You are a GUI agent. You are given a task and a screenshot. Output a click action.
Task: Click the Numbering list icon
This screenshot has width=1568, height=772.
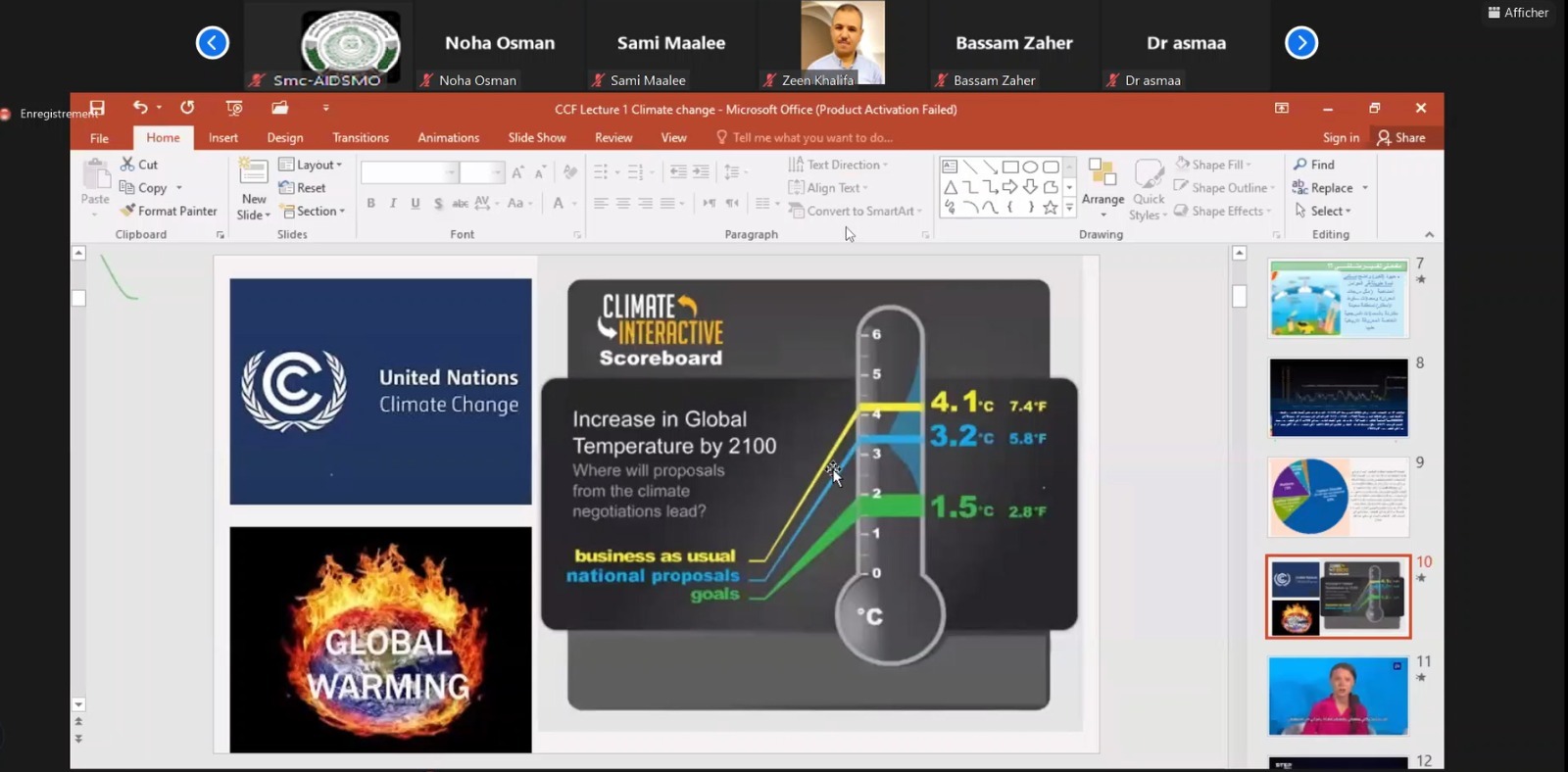(x=637, y=172)
